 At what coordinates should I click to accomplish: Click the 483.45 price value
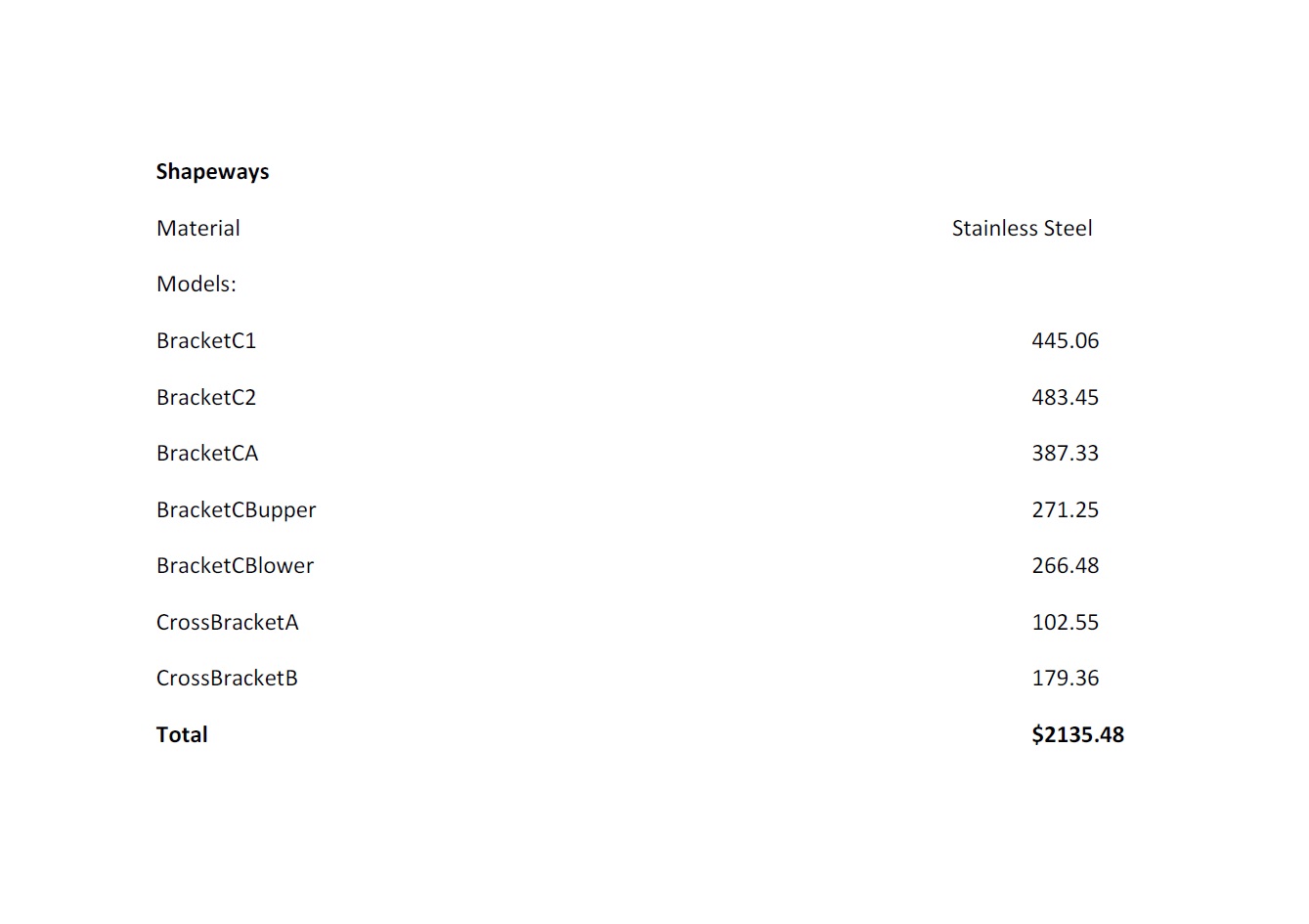(x=1065, y=398)
